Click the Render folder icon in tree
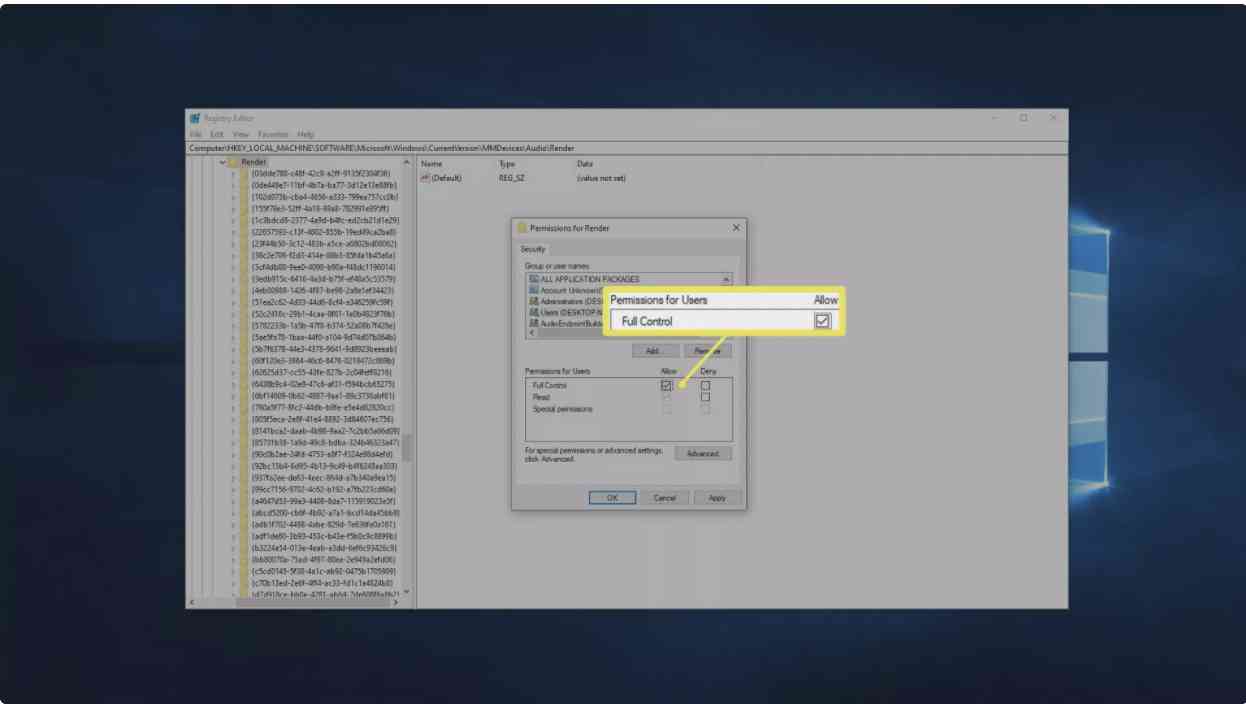This screenshot has width=1246, height=704. click(x=232, y=162)
